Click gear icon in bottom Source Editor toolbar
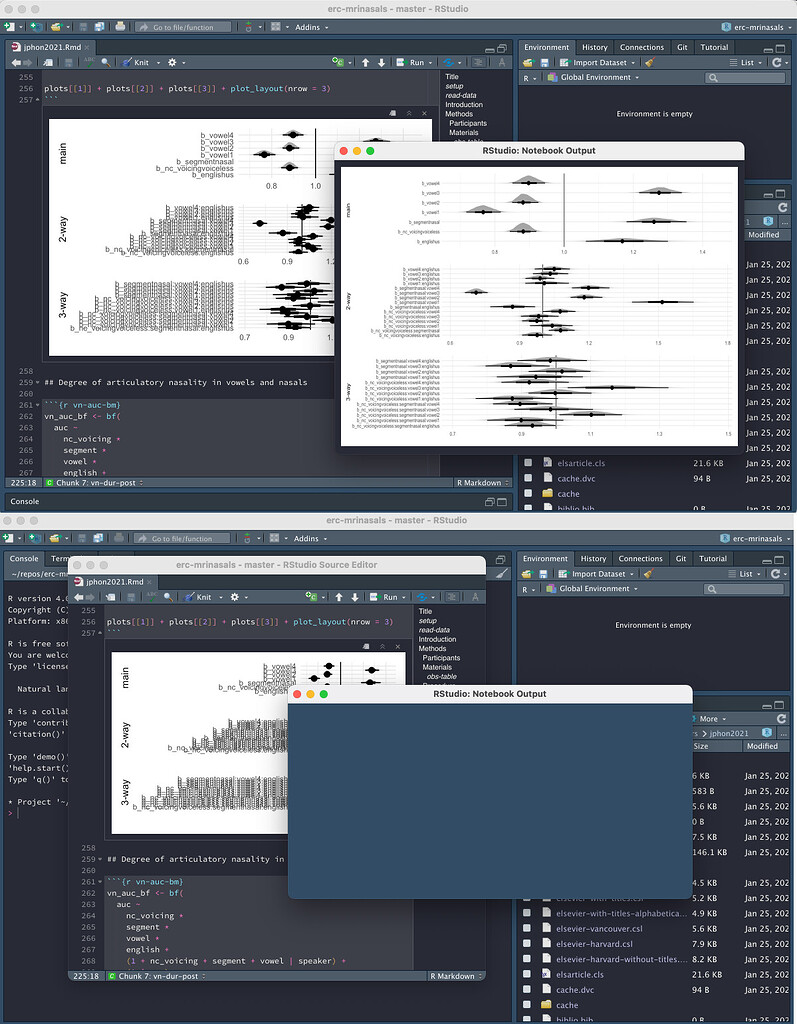 (235, 597)
